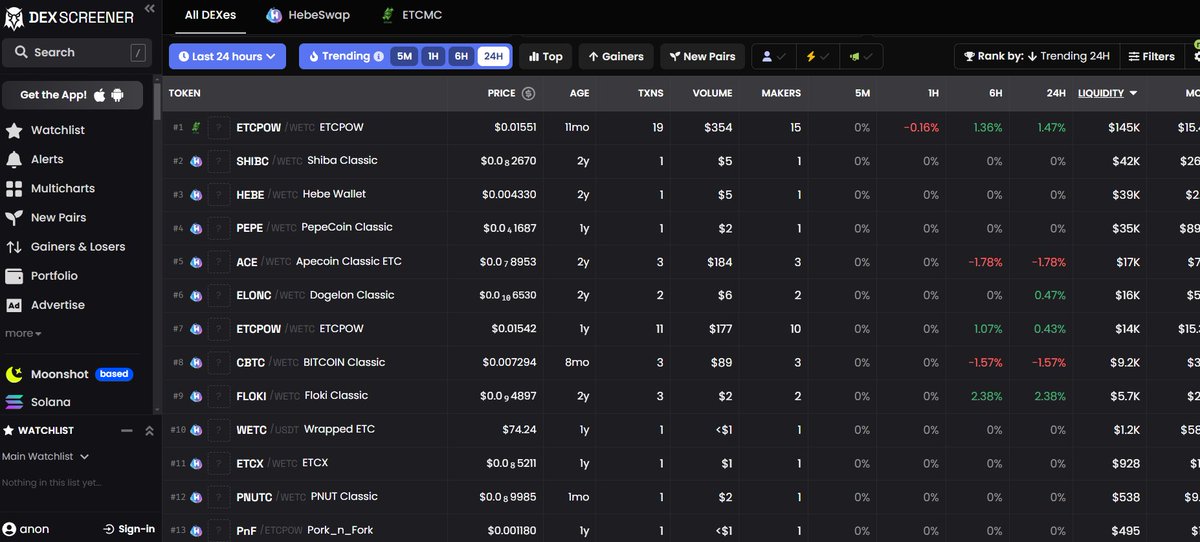Collapse the sidebar with double-chevron icon
This screenshot has height=542, width=1200.
(149, 8)
